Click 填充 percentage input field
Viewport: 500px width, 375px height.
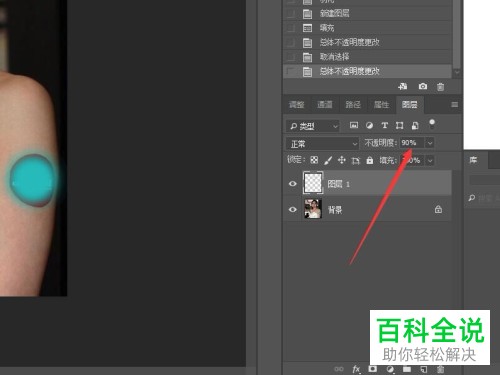[x=412, y=161]
